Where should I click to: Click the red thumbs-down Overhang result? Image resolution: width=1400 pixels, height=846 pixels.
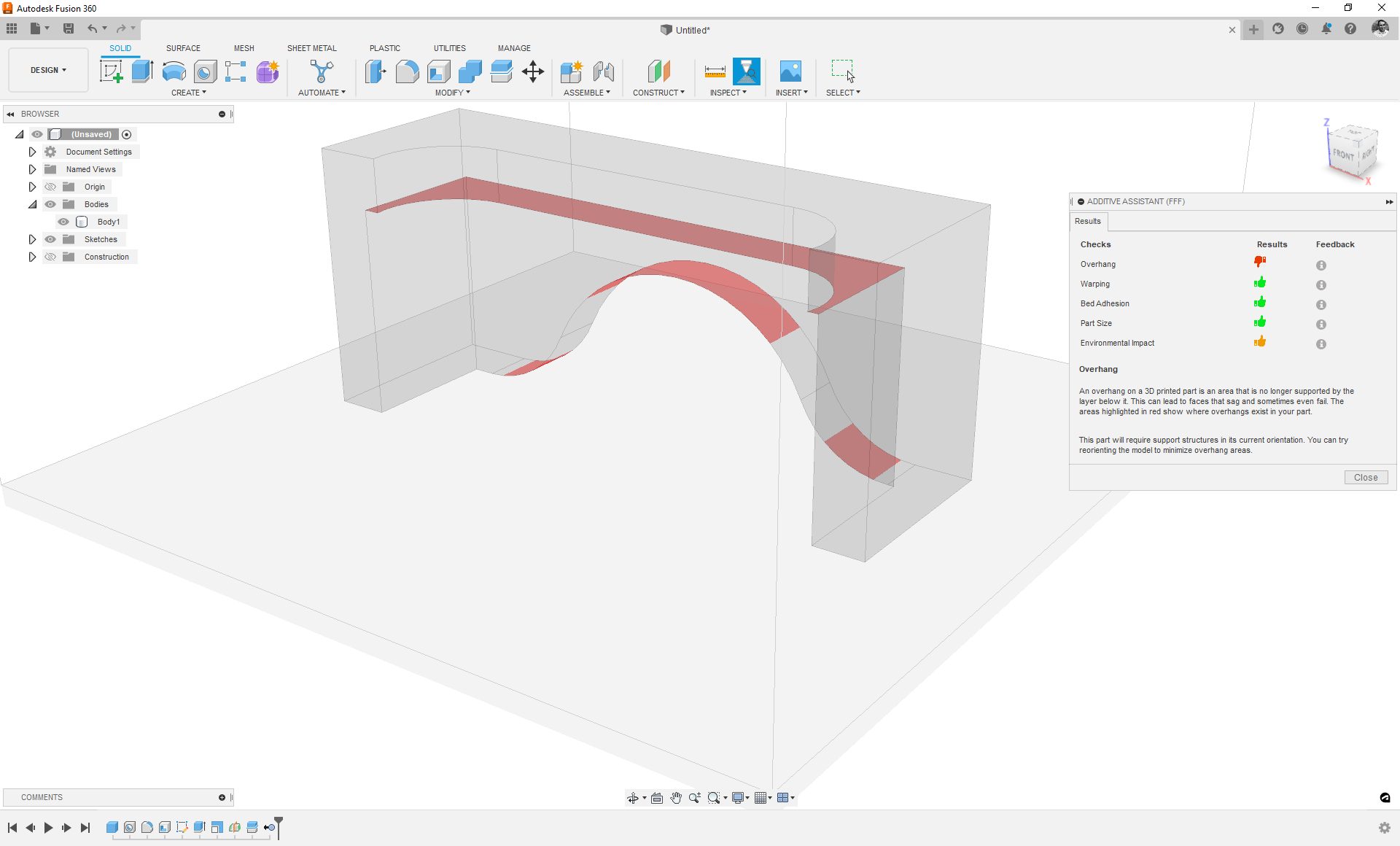pyautogui.click(x=1259, y=261)
